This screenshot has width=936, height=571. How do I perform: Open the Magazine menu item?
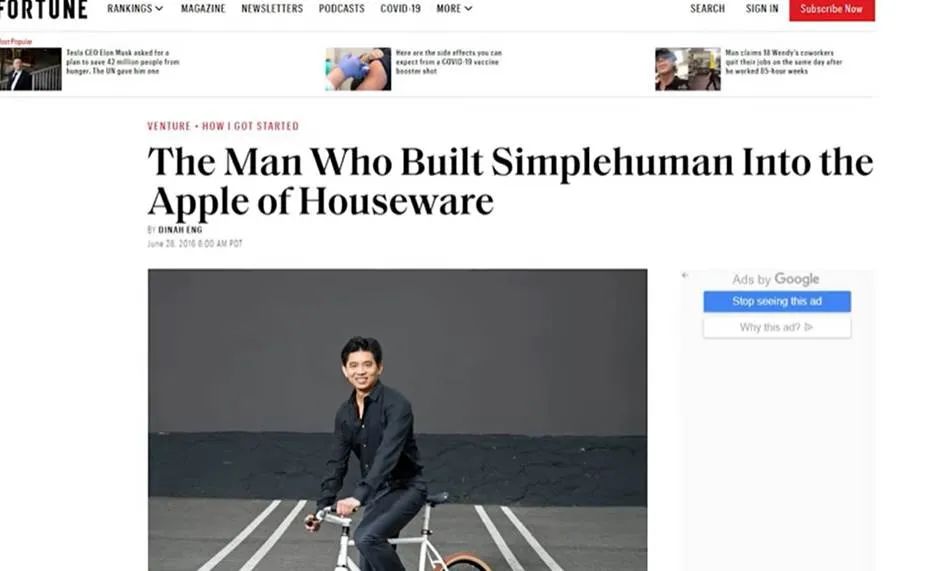203,8
